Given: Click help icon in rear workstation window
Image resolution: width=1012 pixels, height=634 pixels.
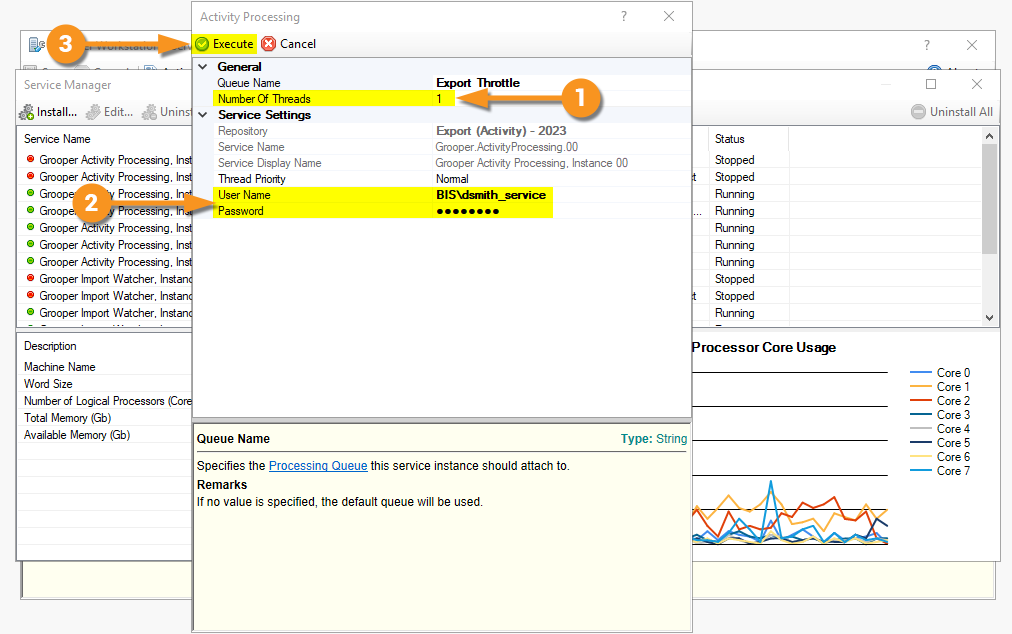Looking at the screenshot, I should click(927, 45).
